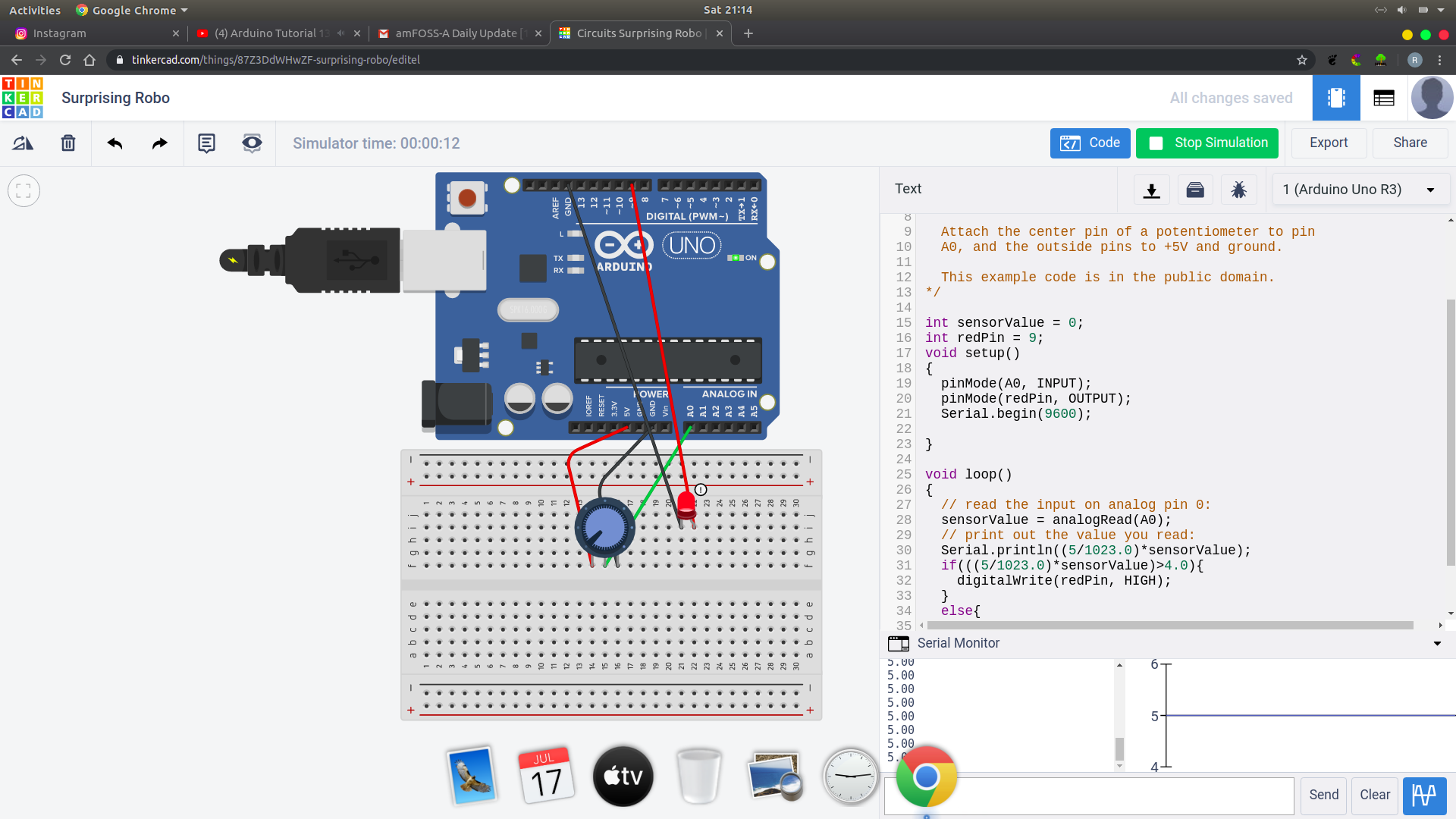Click line 'Serial.begin(9600);' in code
This screenshot has height=819, width=1456.
[1016, 414]
